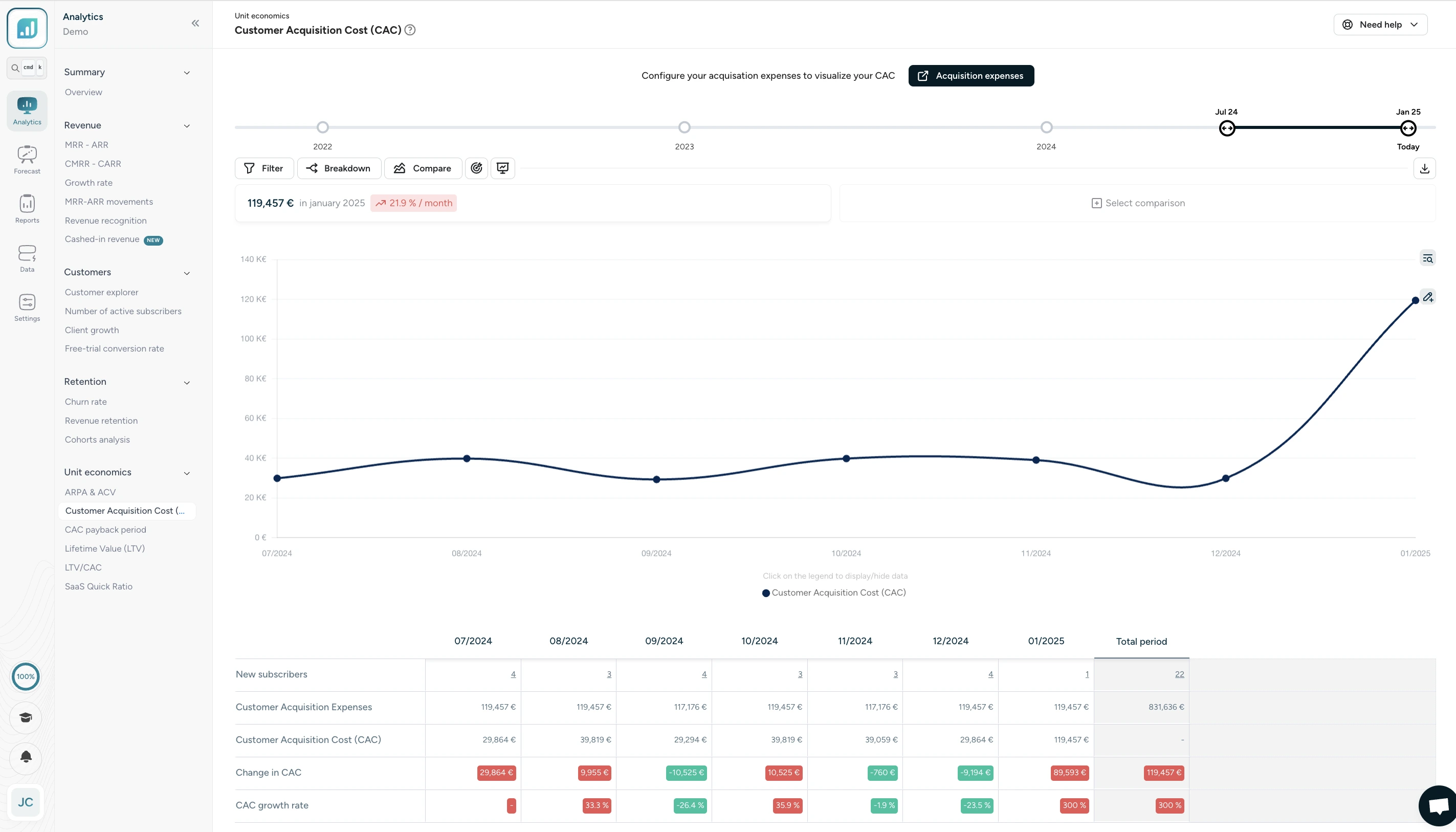
Task: Collapse the Customers section
Action: pyautogui.click(x=187, y=273)
